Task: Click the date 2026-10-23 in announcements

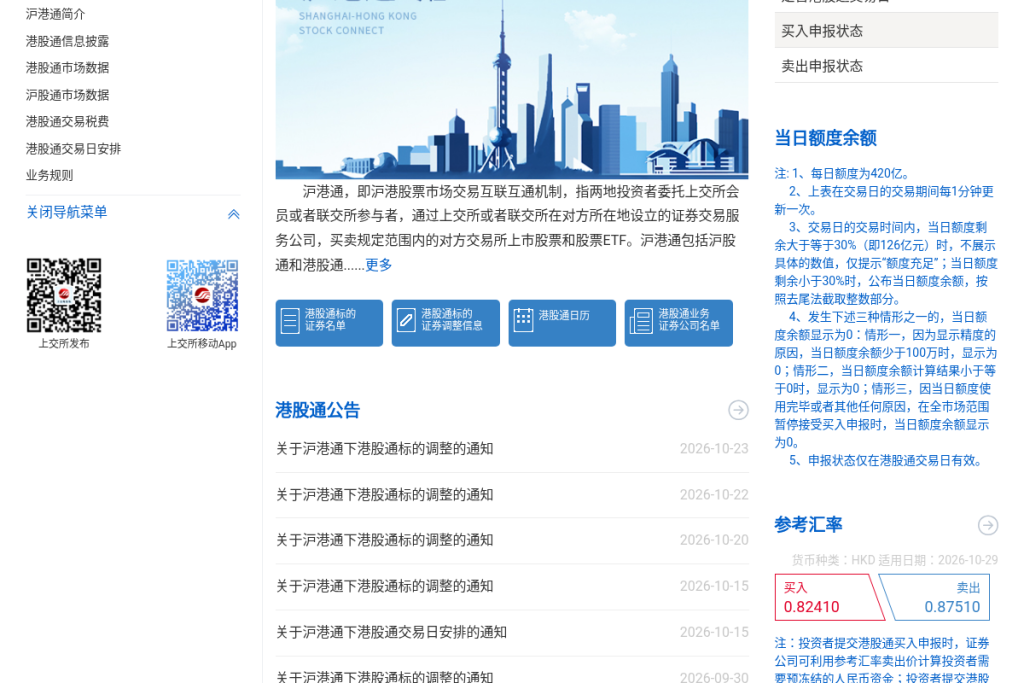Action: click(714, 449)
